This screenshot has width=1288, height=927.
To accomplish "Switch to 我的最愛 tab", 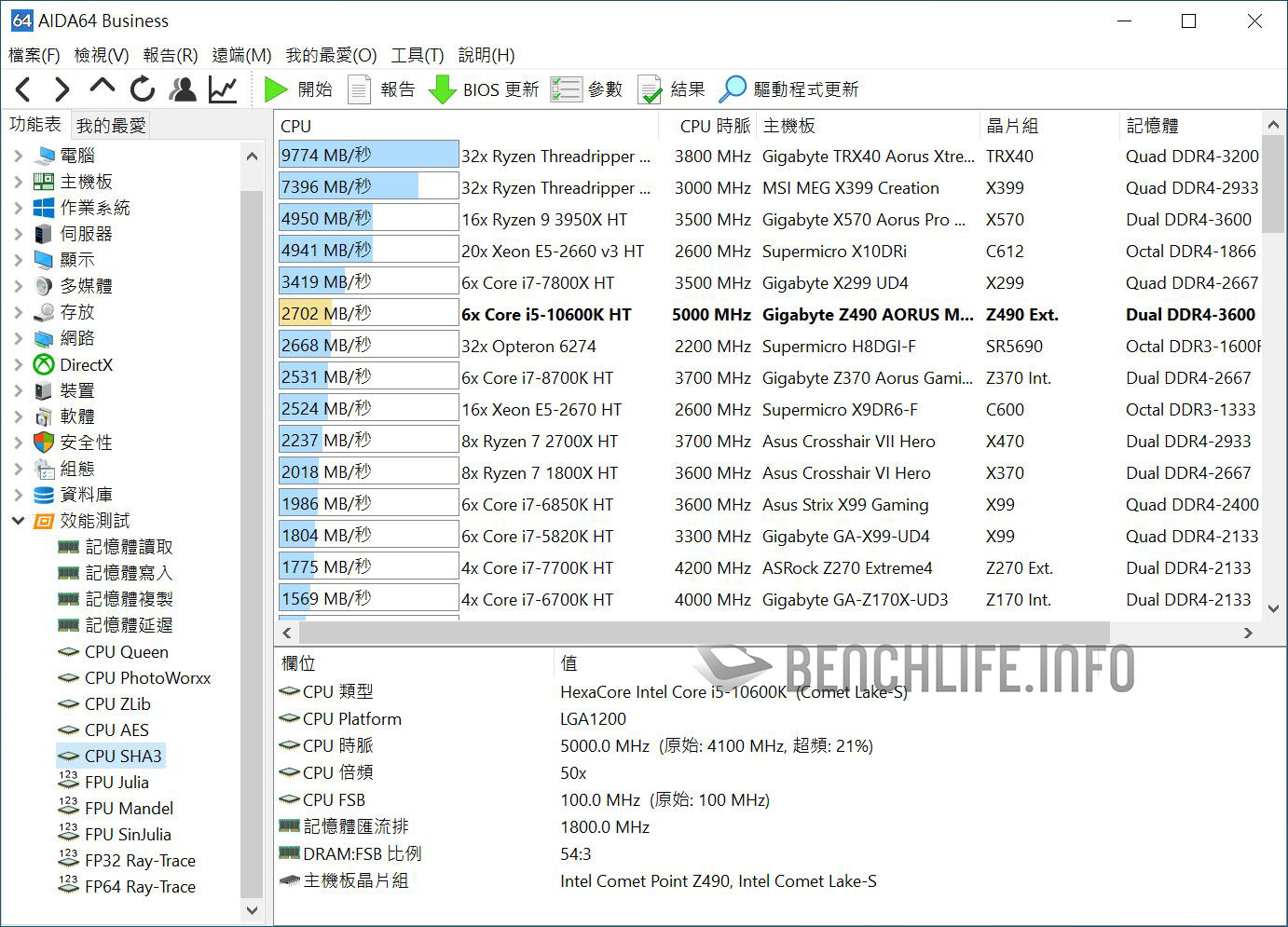I will pos(111,125).
